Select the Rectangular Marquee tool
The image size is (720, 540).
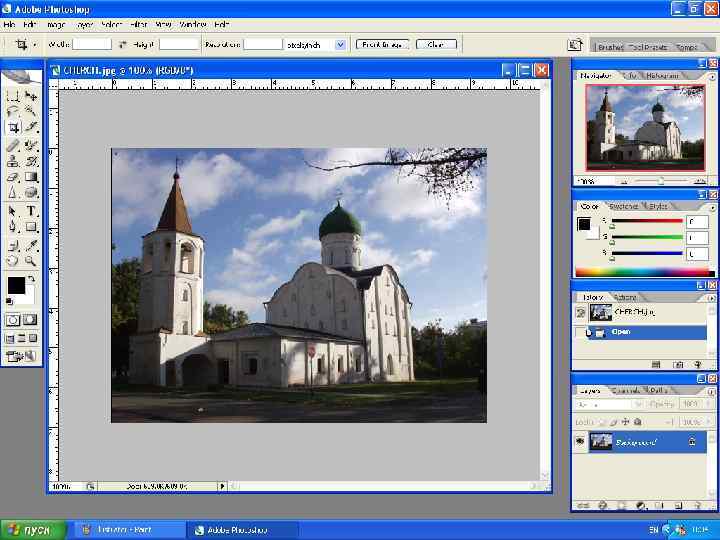(13, 96)
